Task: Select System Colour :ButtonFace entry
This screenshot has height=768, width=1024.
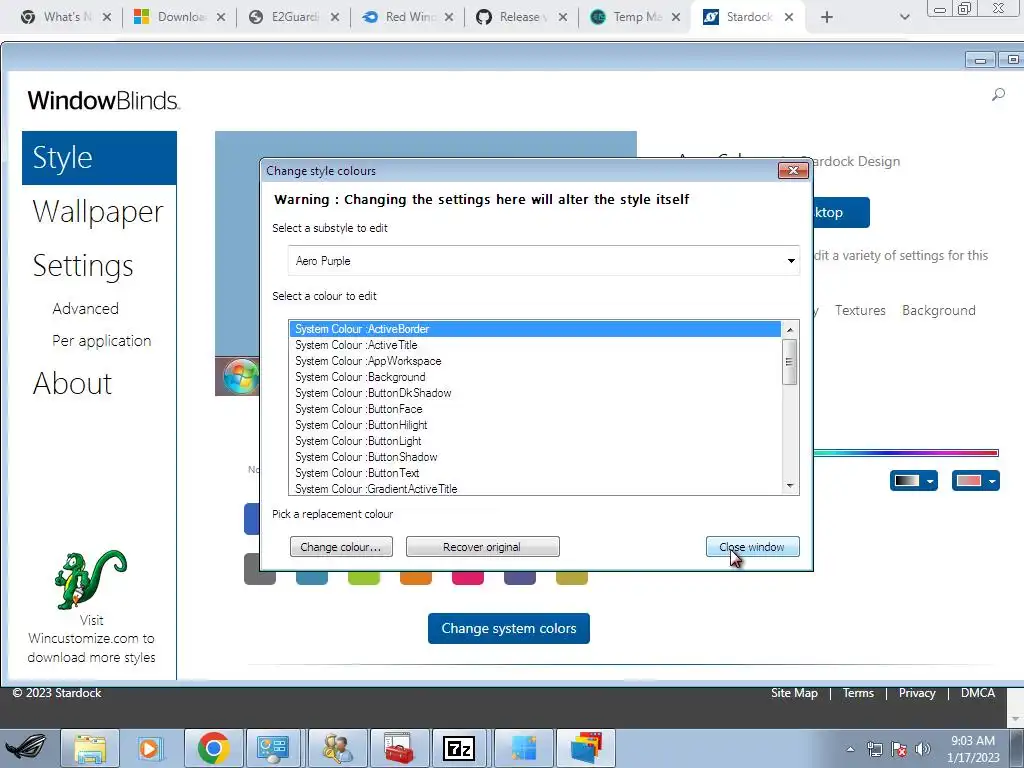Action: [x=535, y=409]
